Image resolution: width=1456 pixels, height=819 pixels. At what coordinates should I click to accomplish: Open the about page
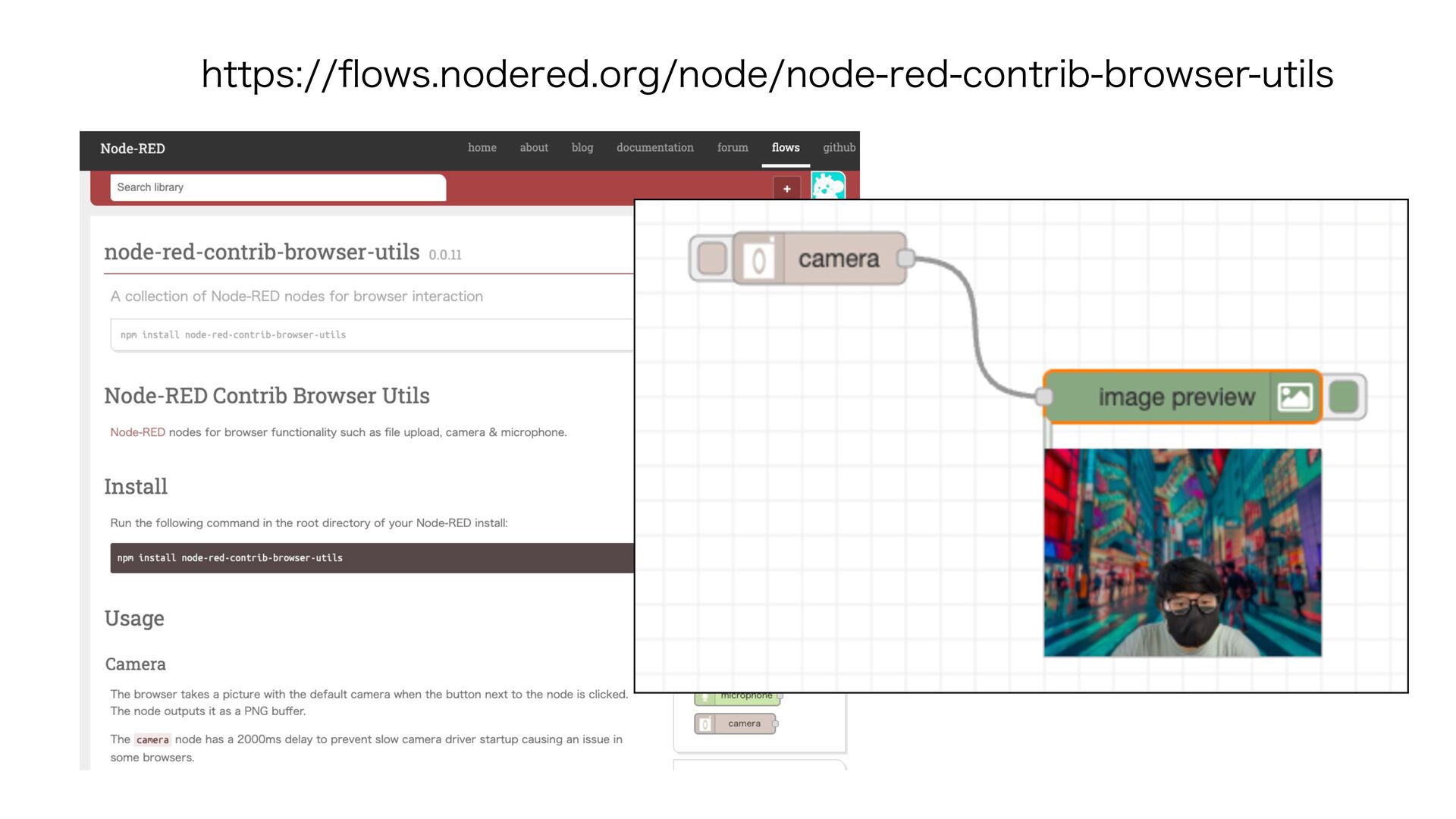[534, 148]
